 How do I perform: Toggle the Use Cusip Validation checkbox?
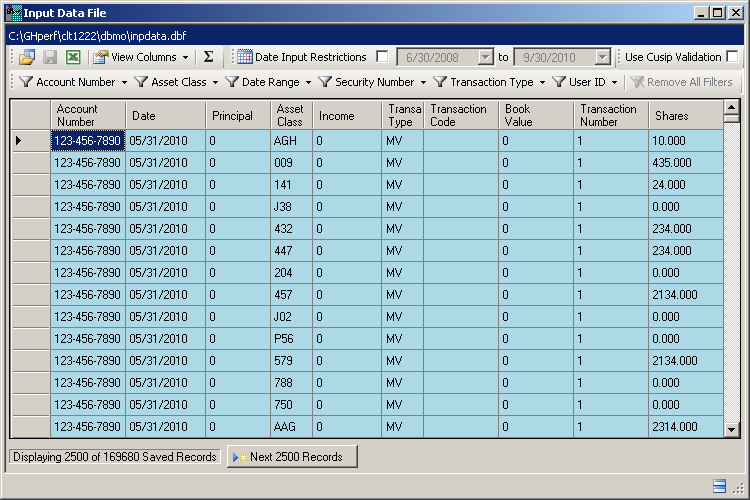coord(732,58)
